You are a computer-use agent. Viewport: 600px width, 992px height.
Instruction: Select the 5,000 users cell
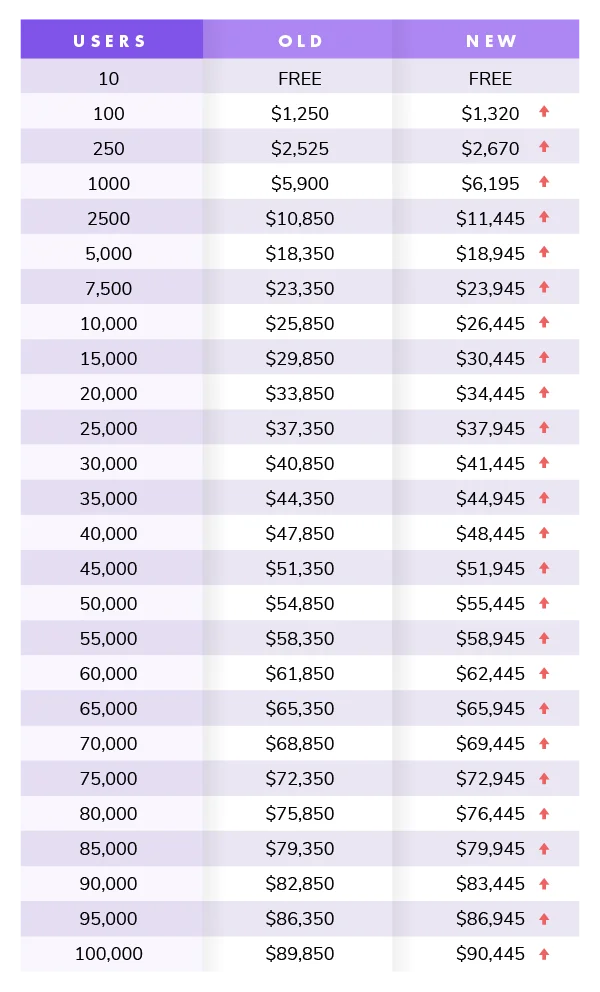(109, 254)
